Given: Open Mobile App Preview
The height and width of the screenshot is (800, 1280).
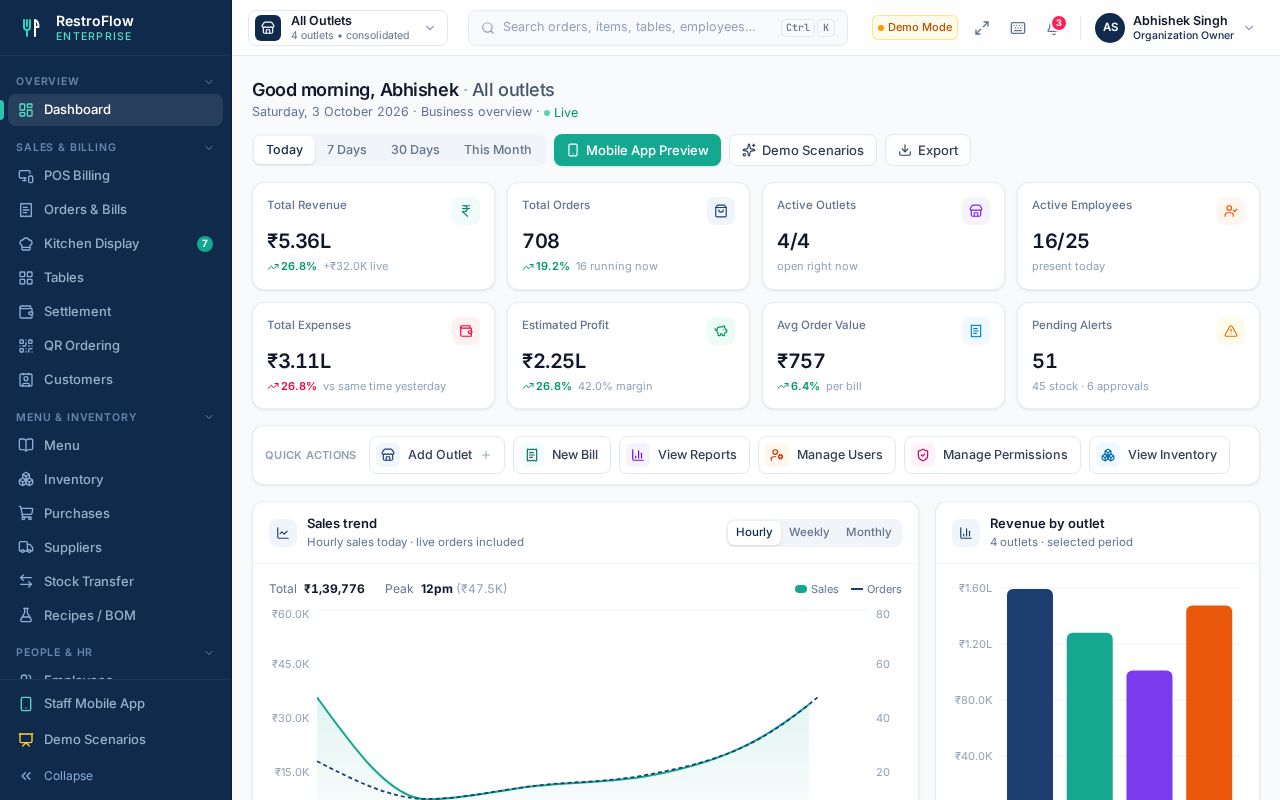Looking at the screenshot, I should [637, 150].
